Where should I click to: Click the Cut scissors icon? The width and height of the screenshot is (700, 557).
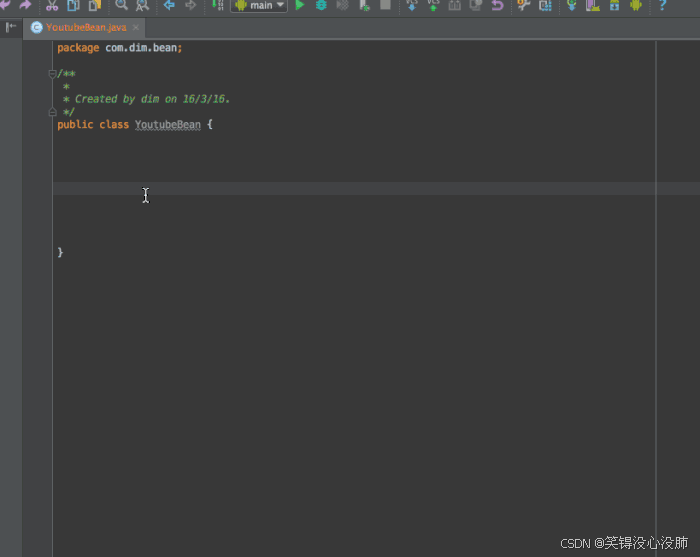52,5
